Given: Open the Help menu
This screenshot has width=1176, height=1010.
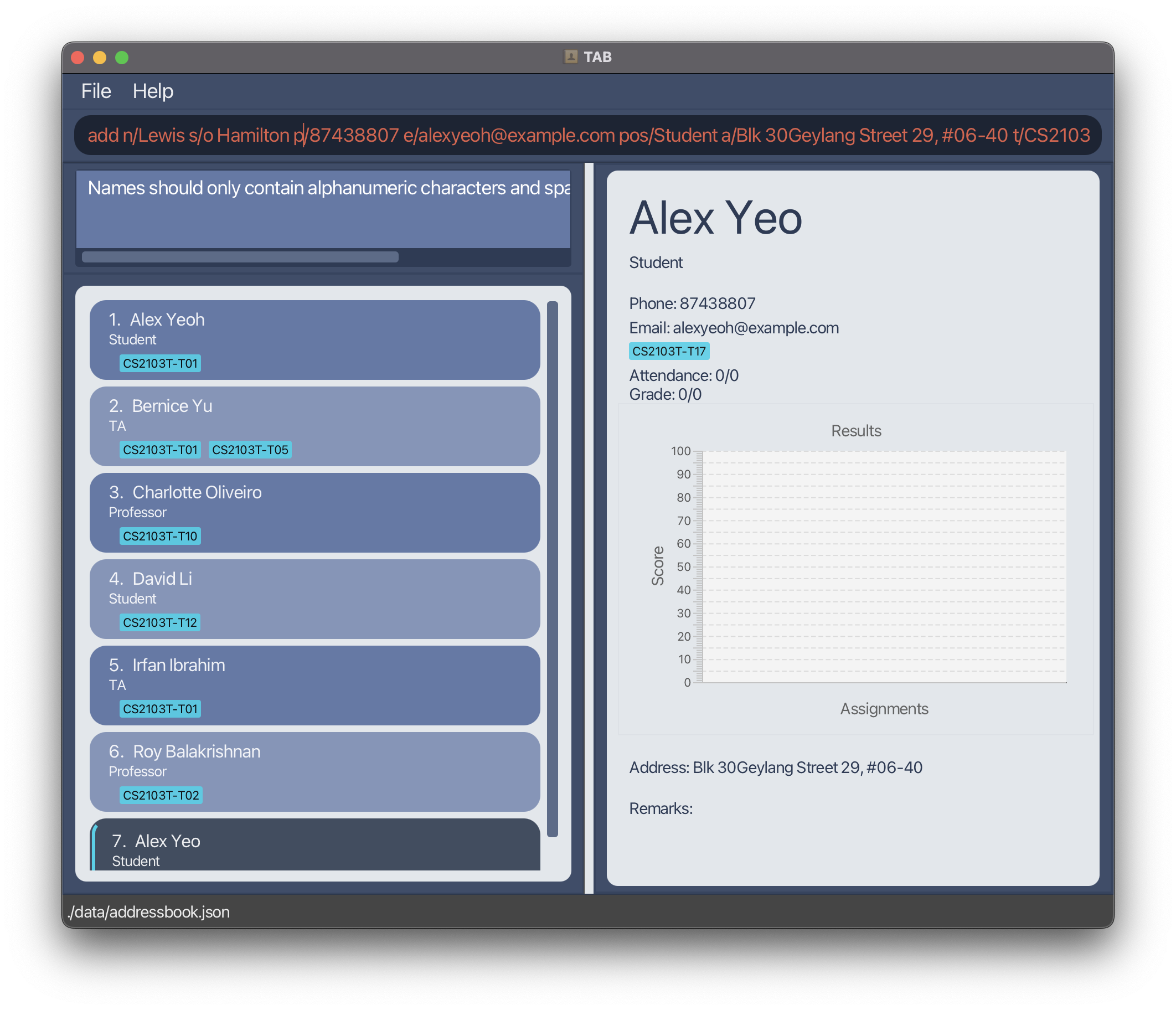Looking at the screenshot, I should point(153,91).
